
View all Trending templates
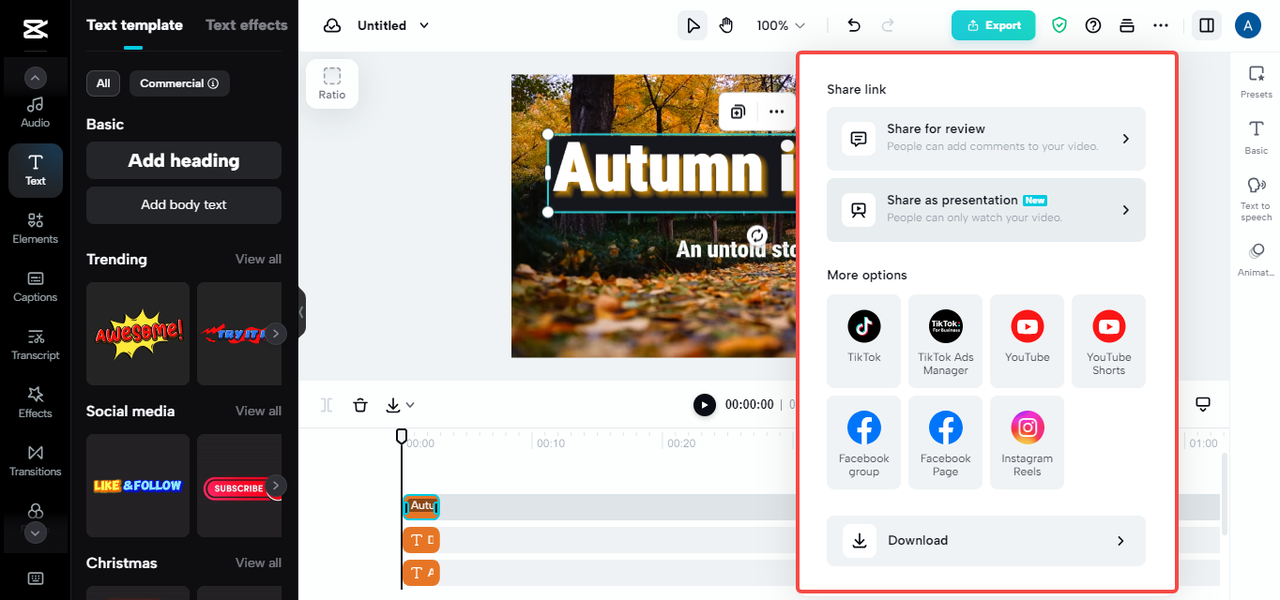(x=258, y=259)
